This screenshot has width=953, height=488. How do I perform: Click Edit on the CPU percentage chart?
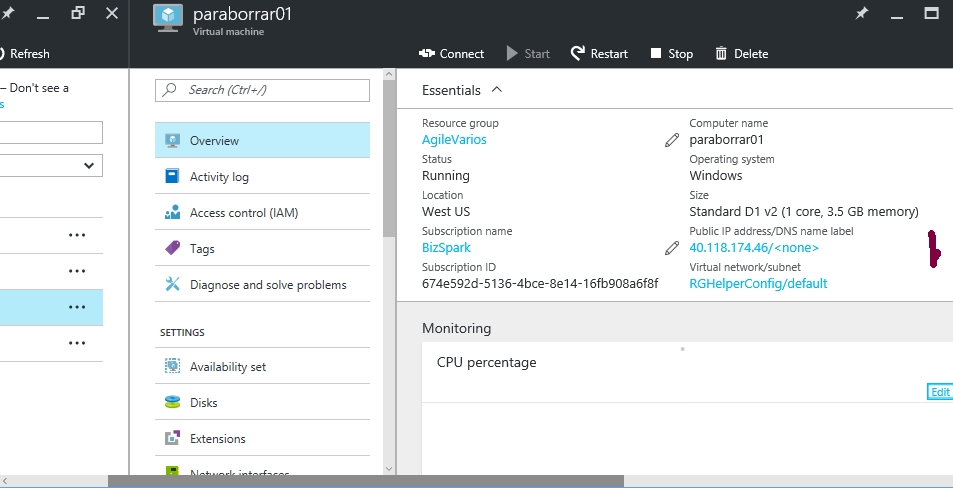940,392
